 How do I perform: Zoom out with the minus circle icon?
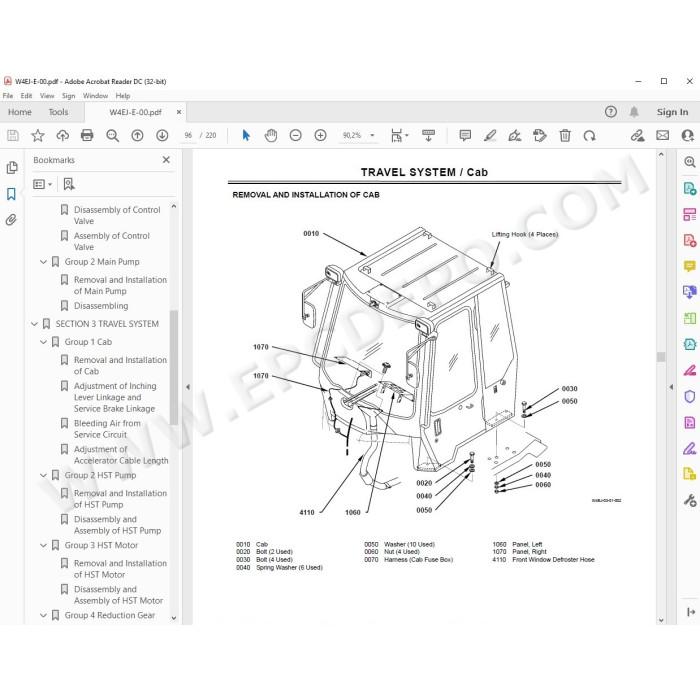click(x=296, y=135)
